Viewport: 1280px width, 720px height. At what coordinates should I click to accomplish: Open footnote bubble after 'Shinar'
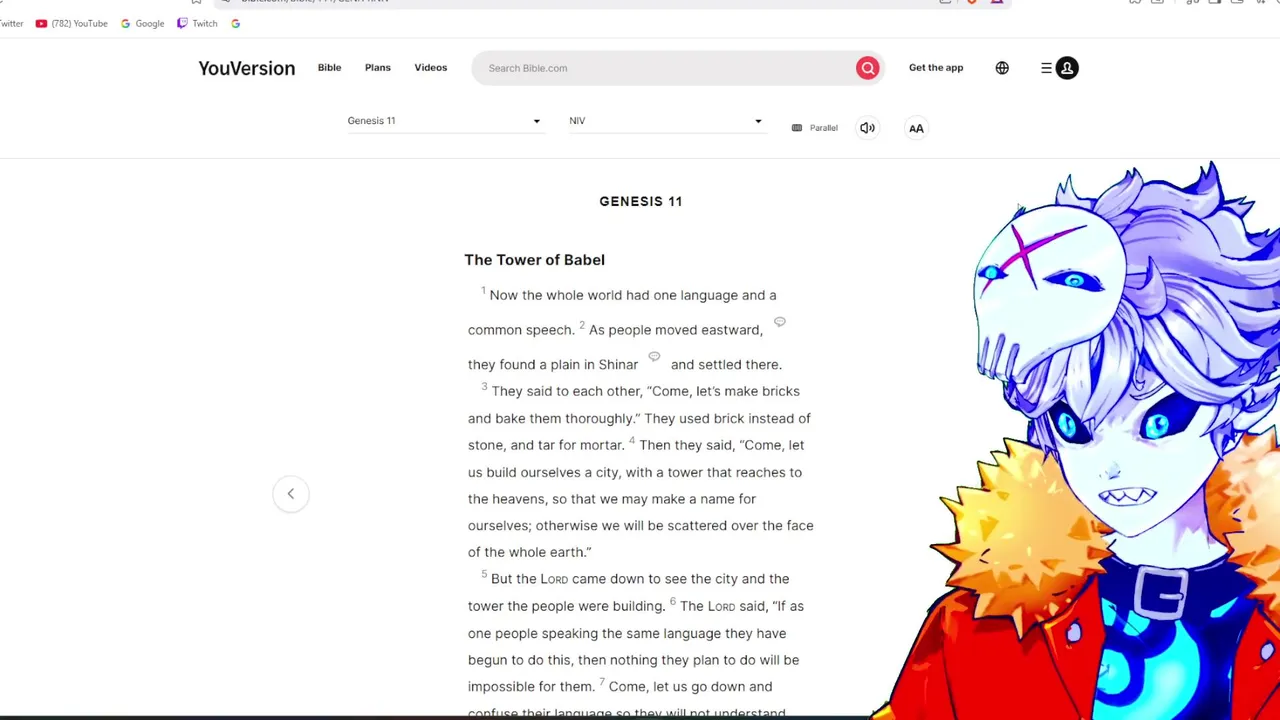coord(654,356)
